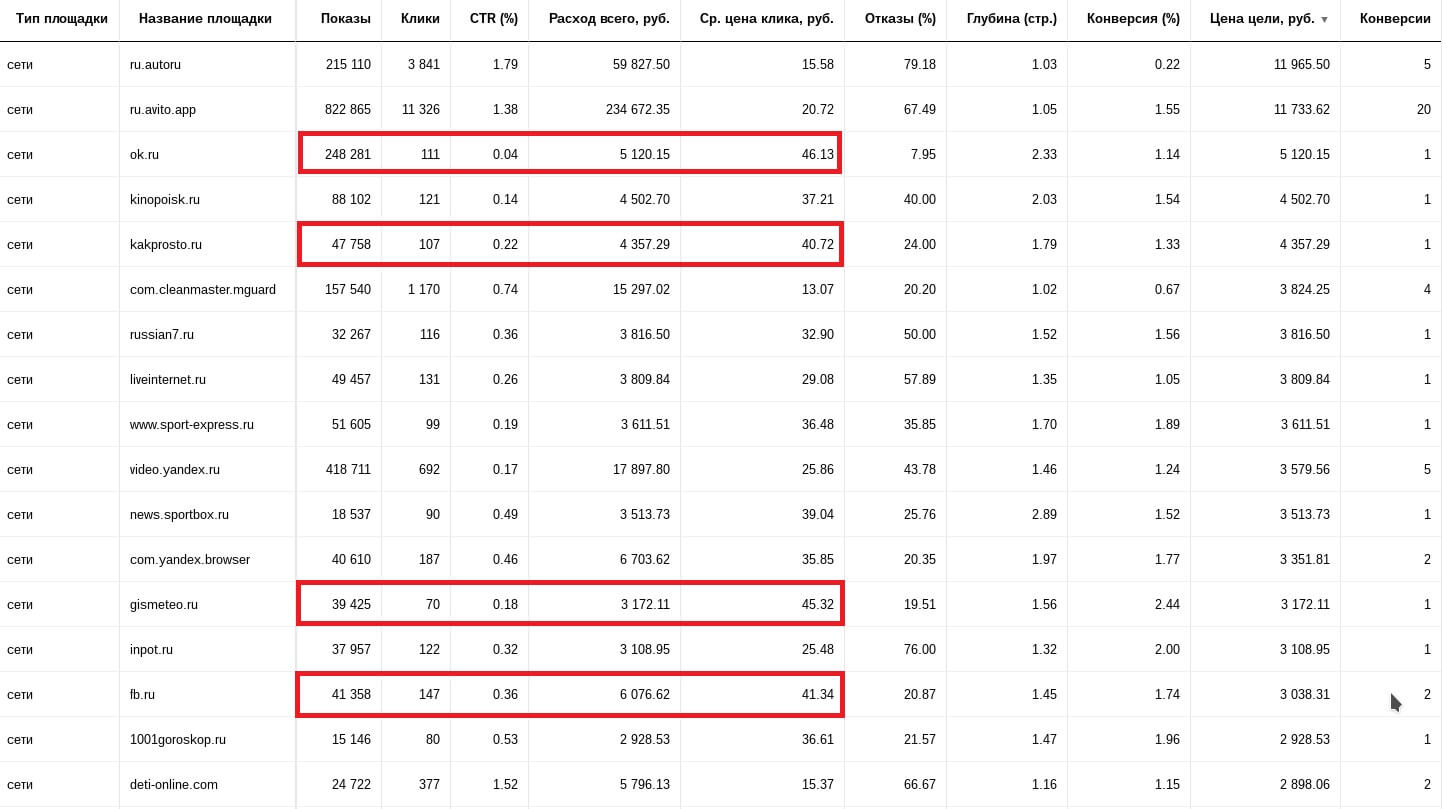The height and width of the screenshot is (809, 1443).
Task: Click the Клики column header
Action: tap(420, 19)
